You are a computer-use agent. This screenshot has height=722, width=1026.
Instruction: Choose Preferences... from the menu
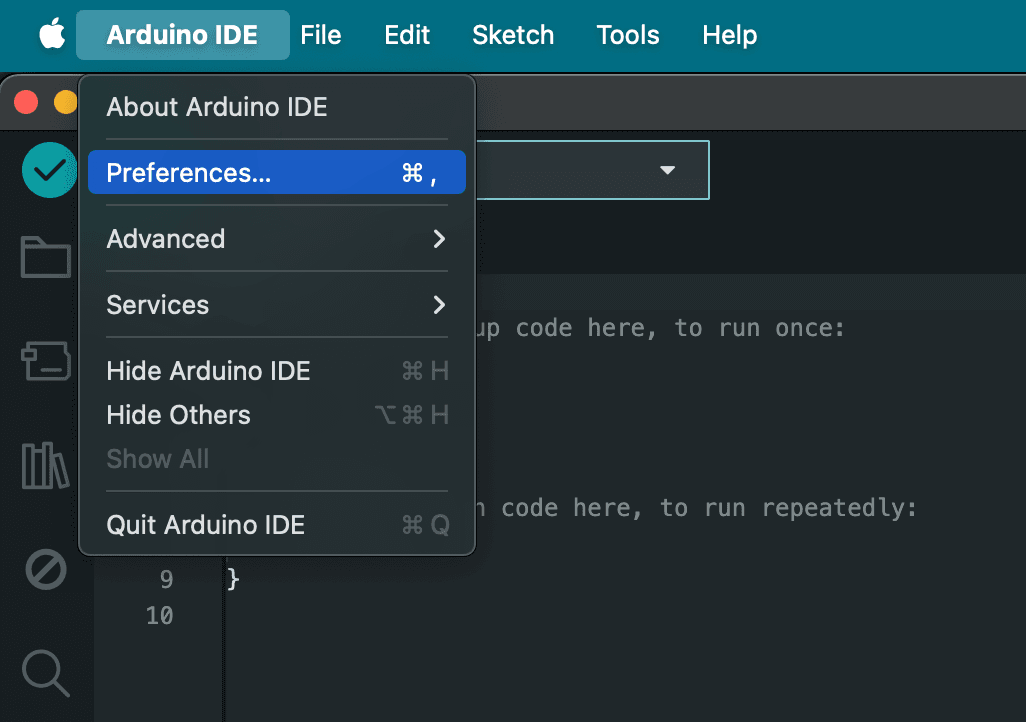click(277, 173)
